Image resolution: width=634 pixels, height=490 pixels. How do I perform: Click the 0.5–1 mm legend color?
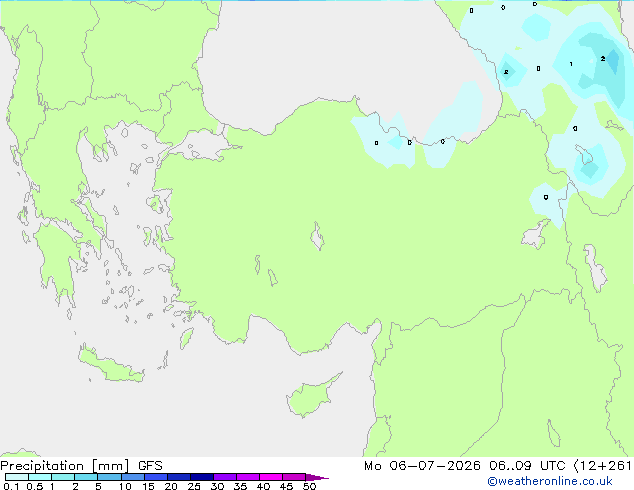[x=40, y=477]
